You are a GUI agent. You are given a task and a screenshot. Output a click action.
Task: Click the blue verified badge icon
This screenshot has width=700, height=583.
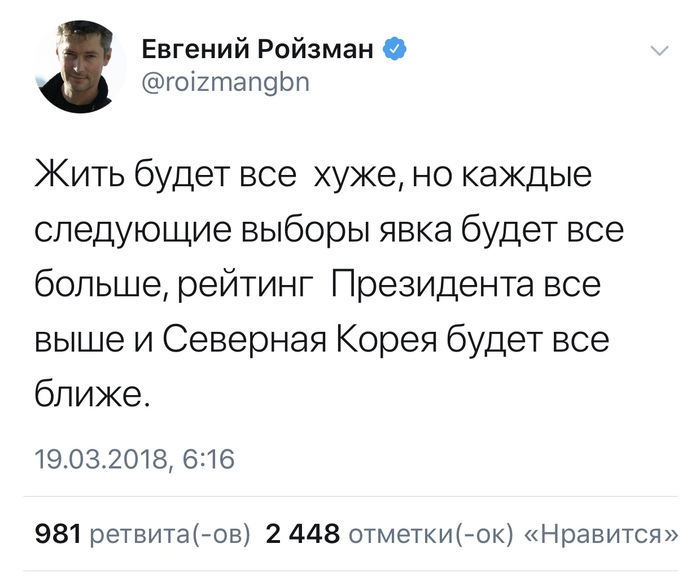(394, 48)
